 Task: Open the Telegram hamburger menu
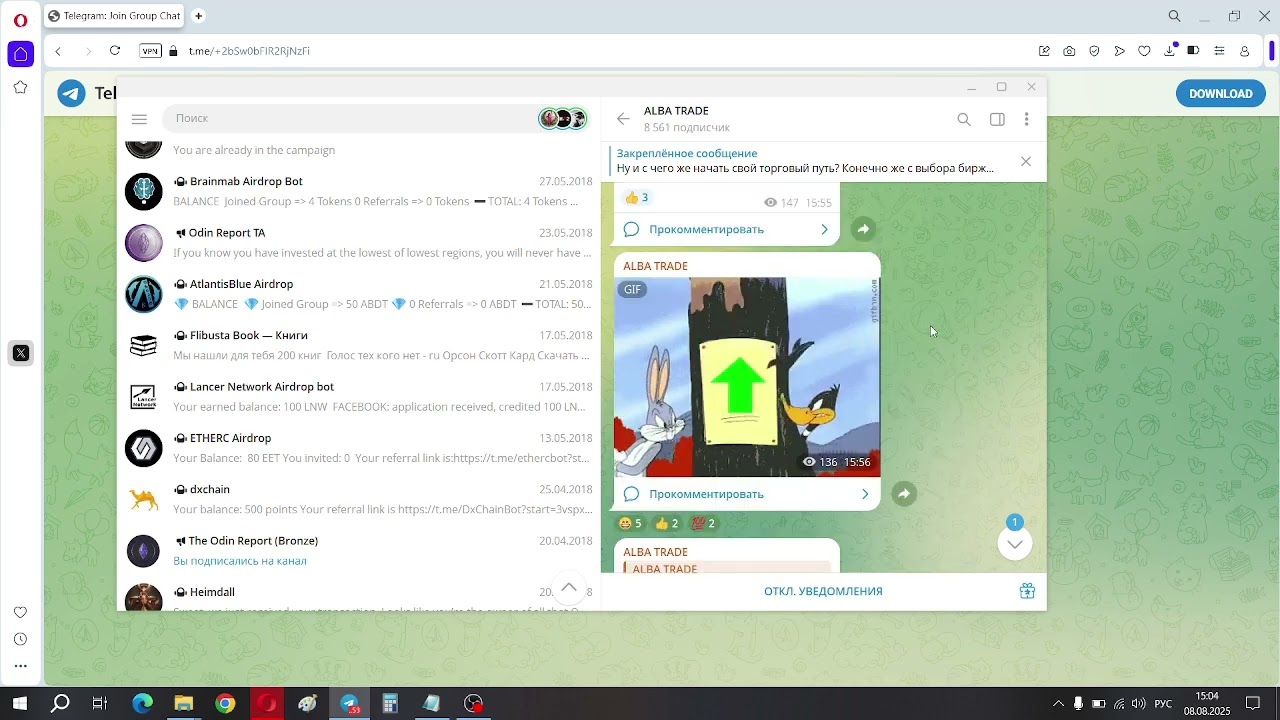pyautogui.click(x=139, y=119)
